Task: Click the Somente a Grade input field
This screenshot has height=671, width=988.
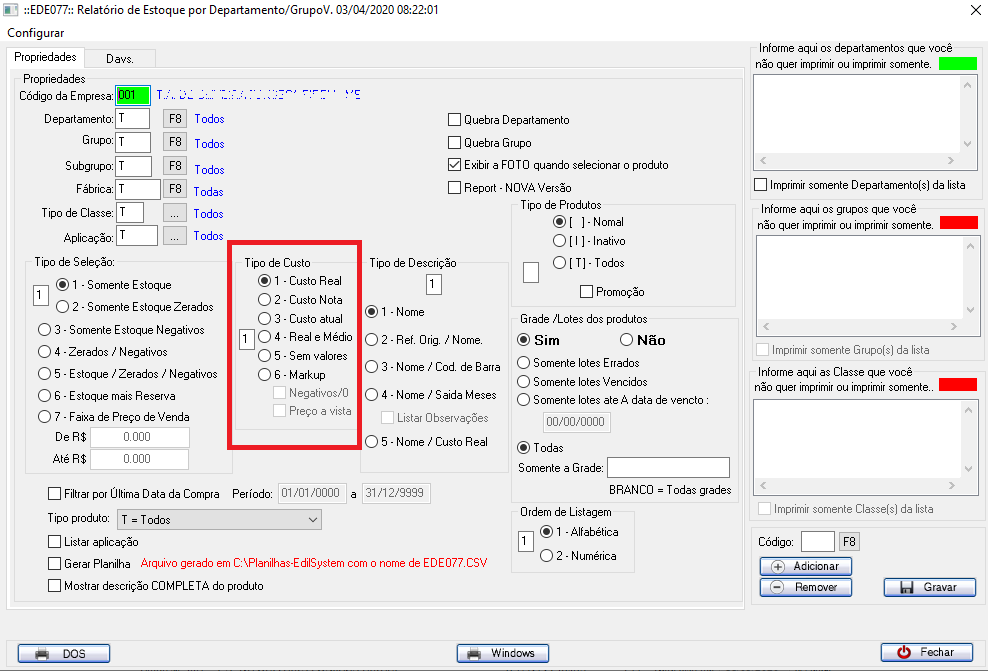Action: click(x=668, y=468)
